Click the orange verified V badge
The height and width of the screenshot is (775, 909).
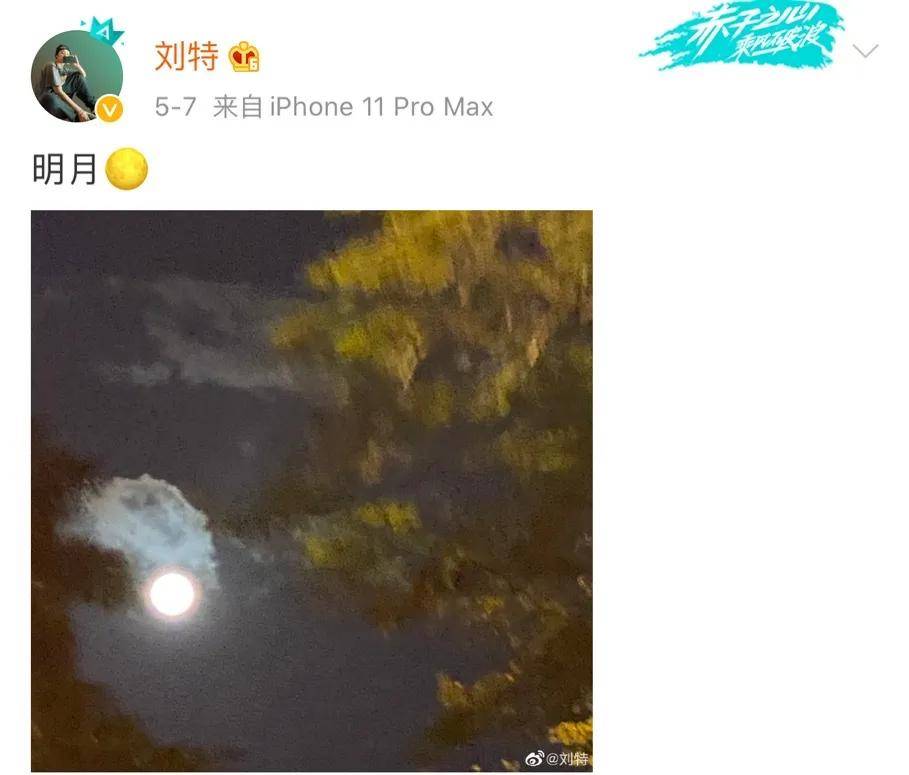(x=110, y=109)
